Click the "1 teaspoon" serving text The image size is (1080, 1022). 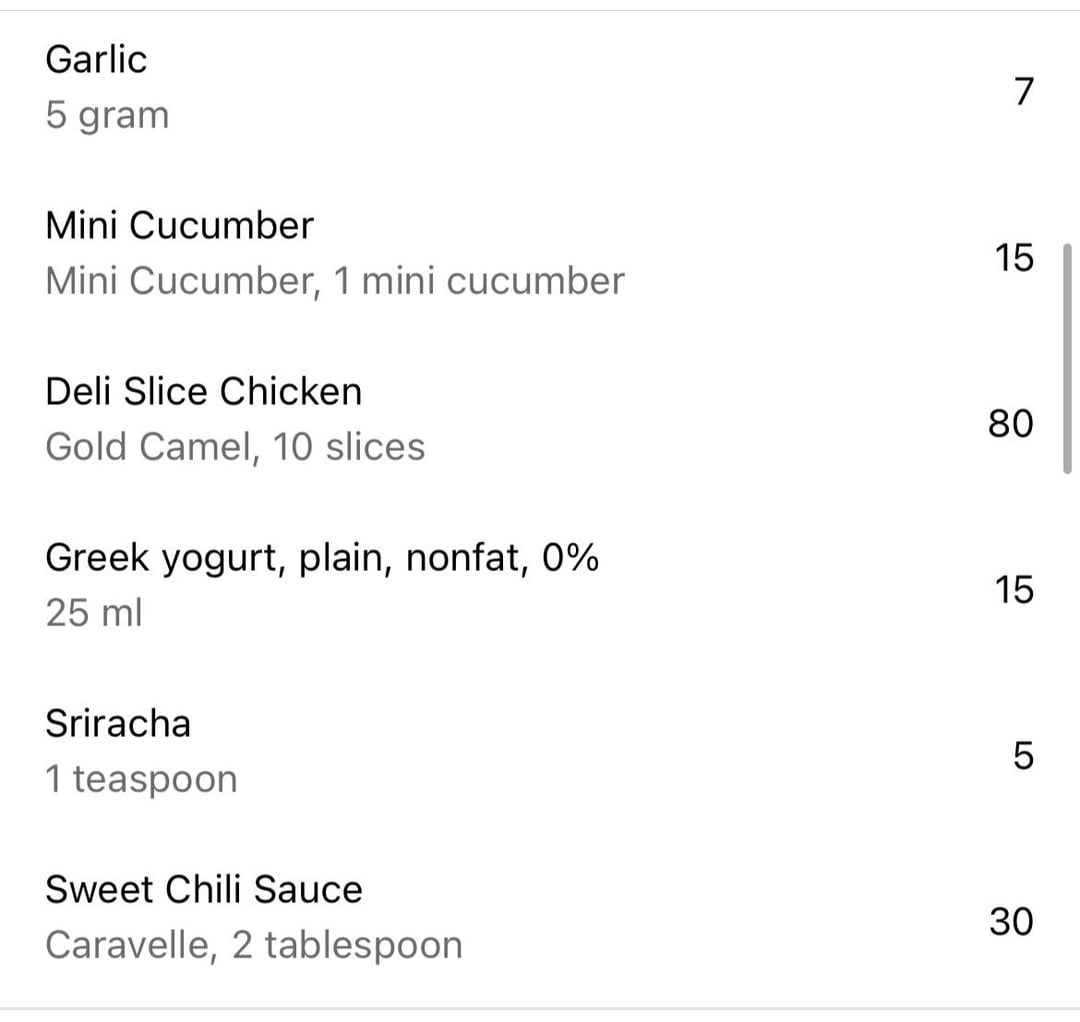tap(141, 779)
